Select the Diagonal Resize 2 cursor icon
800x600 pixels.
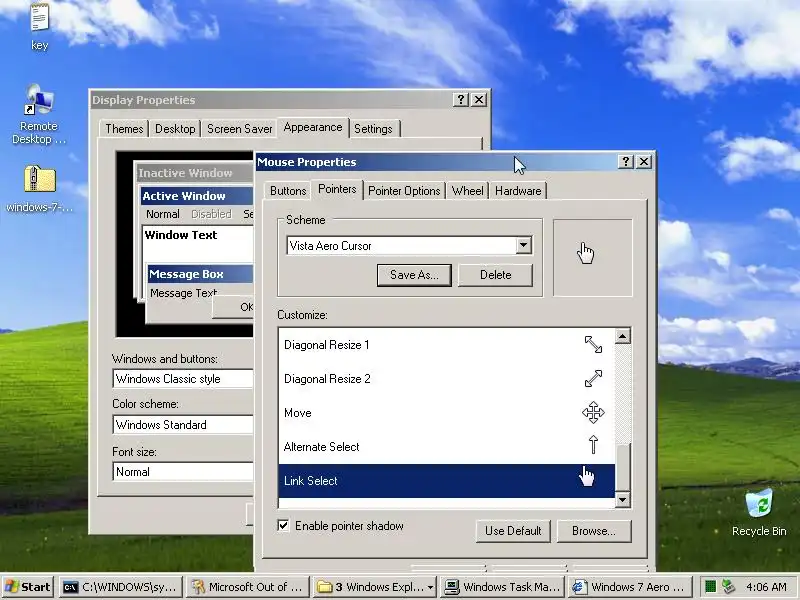pyautogui.click(x=593, y=379)
